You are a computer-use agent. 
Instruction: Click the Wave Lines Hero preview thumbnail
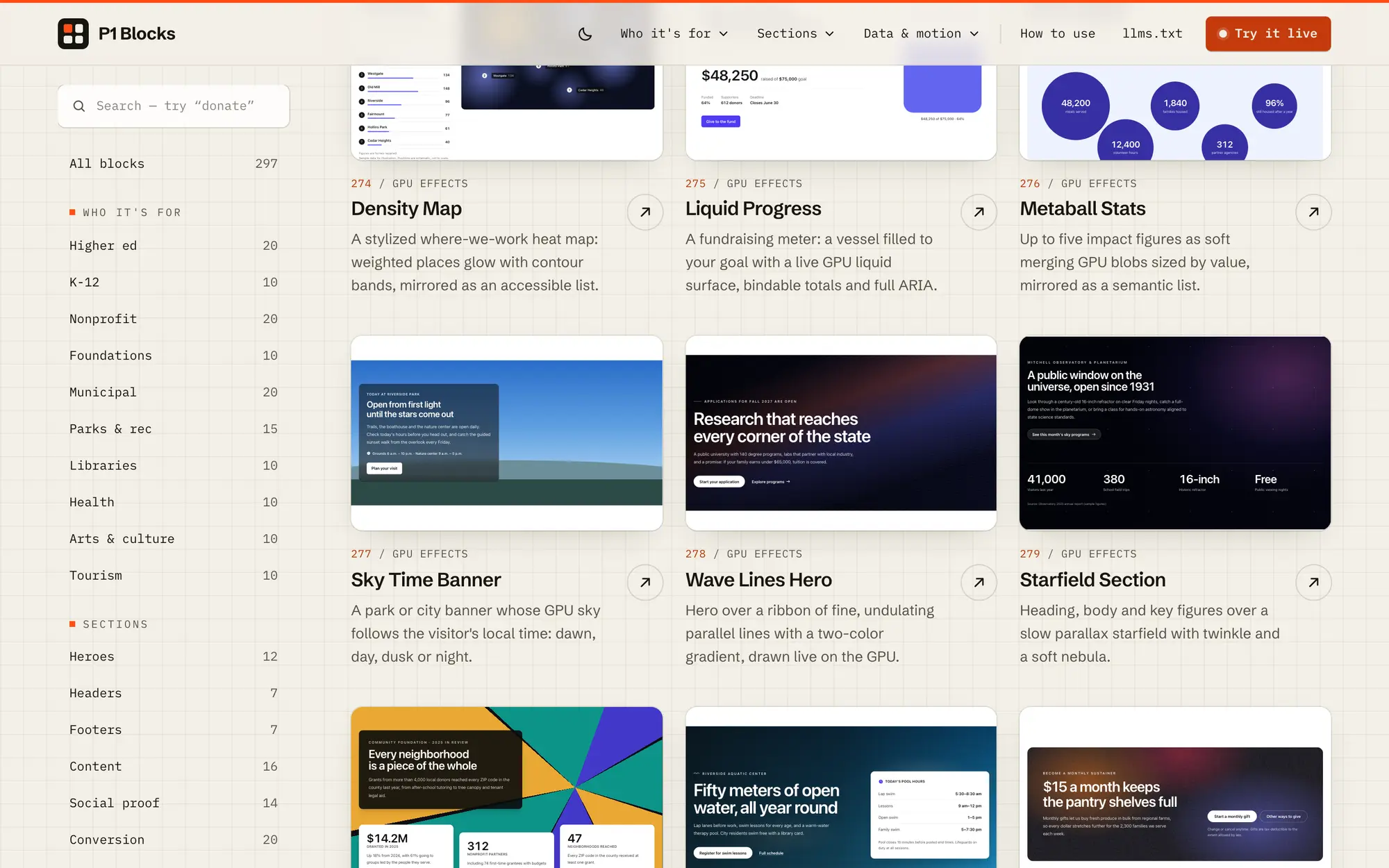point(841,433)
